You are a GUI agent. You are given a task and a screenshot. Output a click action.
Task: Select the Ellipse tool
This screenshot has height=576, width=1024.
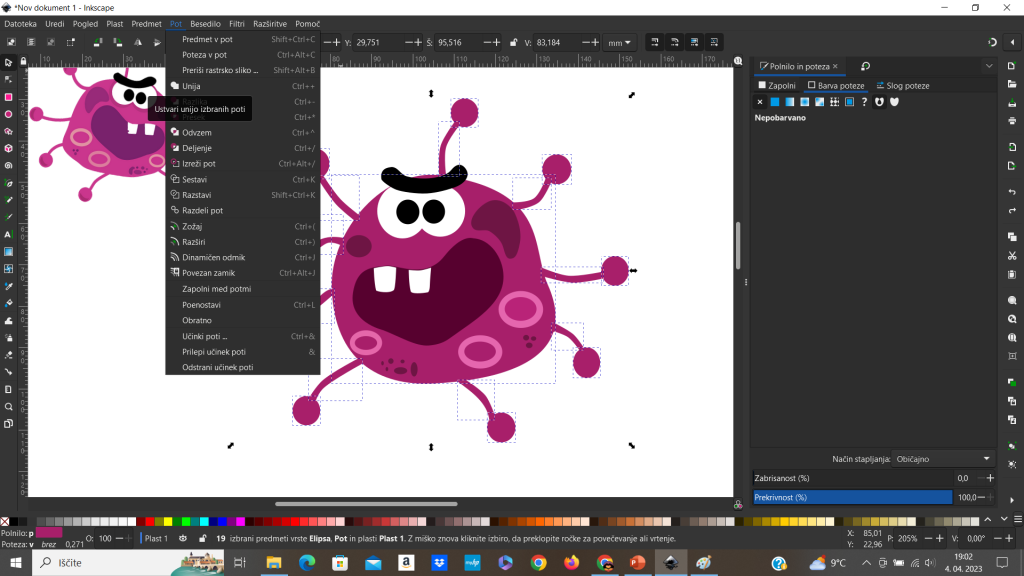[x=8, y=114]
